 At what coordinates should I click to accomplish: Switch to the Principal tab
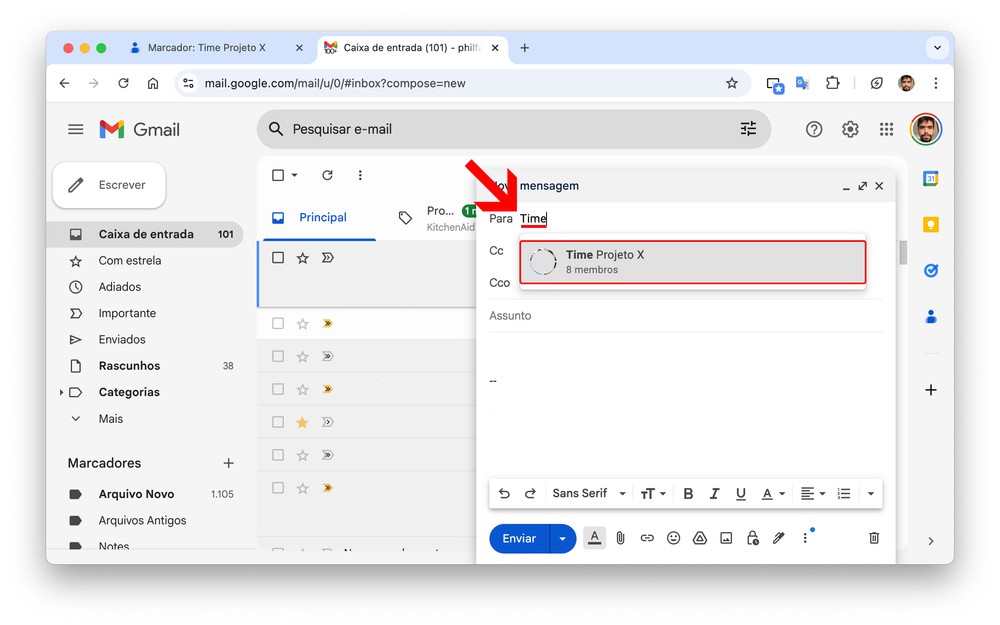322,217
